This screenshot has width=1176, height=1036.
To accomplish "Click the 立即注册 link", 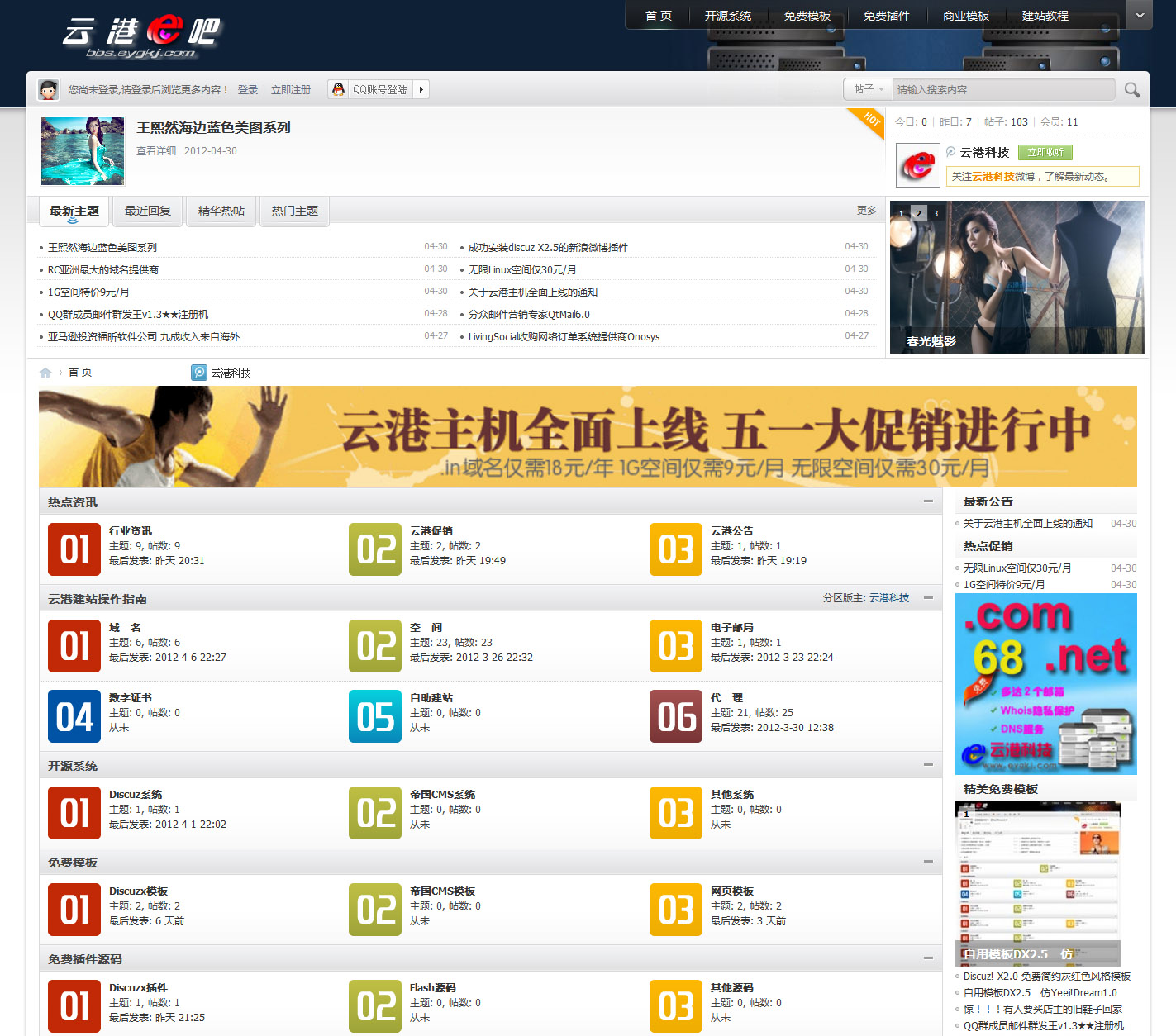I will 291,89.
